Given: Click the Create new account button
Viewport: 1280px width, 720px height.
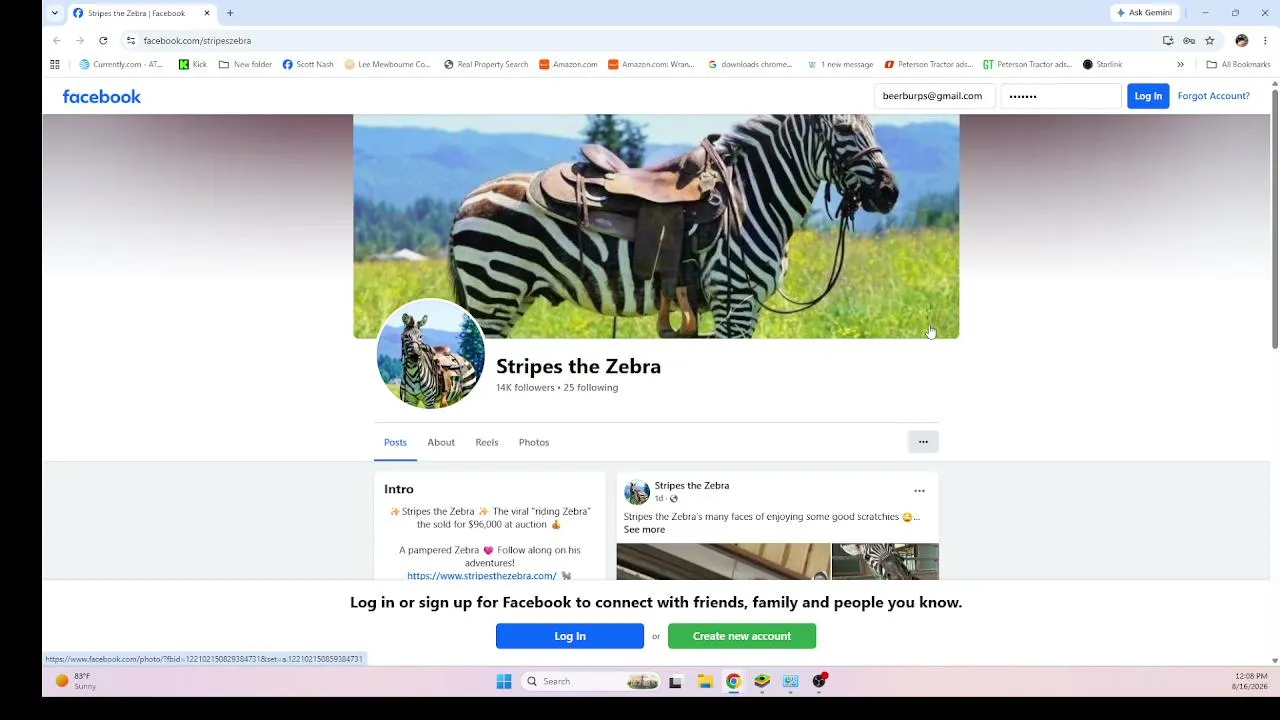Looking at the screenshot, I should (742, 636).
